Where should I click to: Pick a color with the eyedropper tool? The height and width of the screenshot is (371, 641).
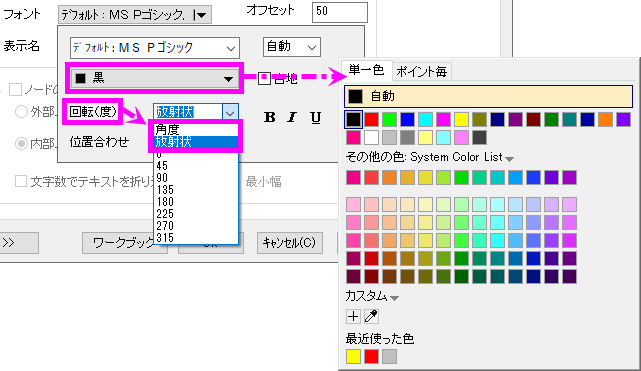pos(371,316)
